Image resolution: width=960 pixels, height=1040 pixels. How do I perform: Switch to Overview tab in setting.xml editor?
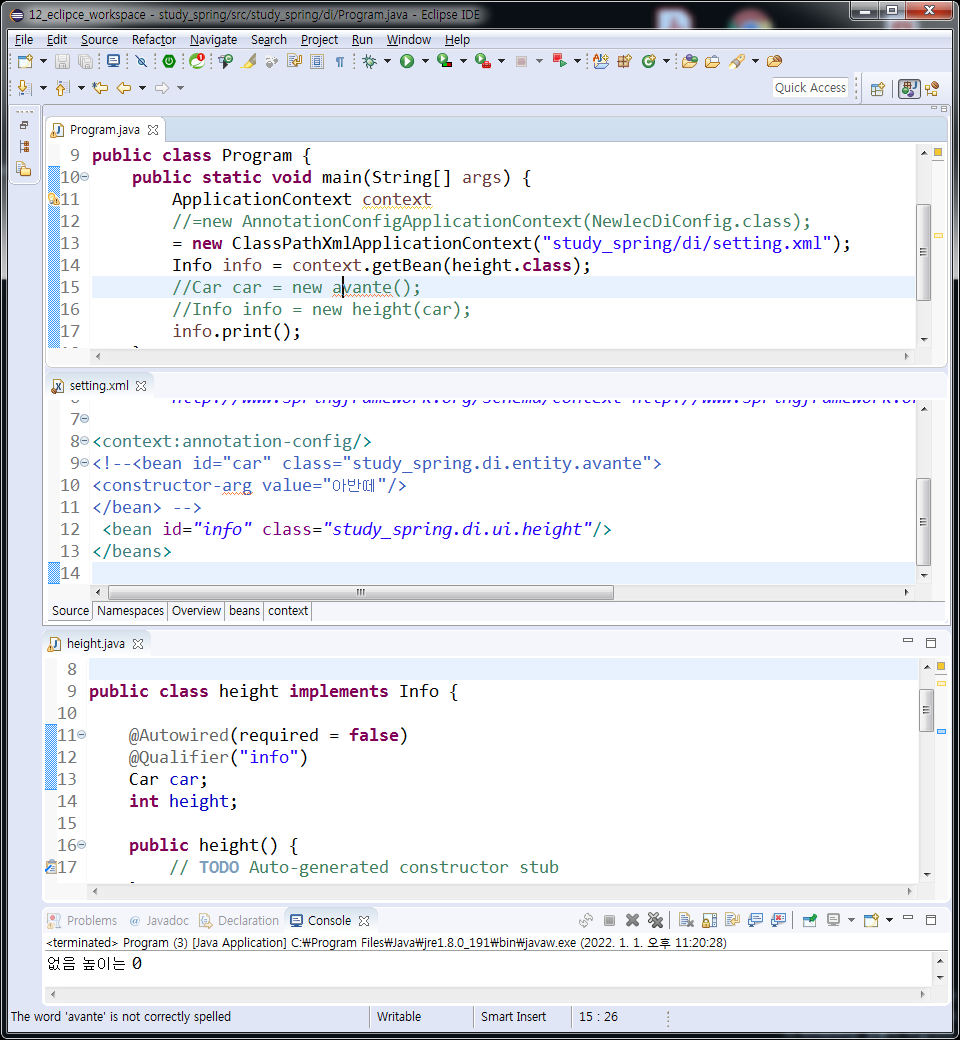tap(196, 611)
